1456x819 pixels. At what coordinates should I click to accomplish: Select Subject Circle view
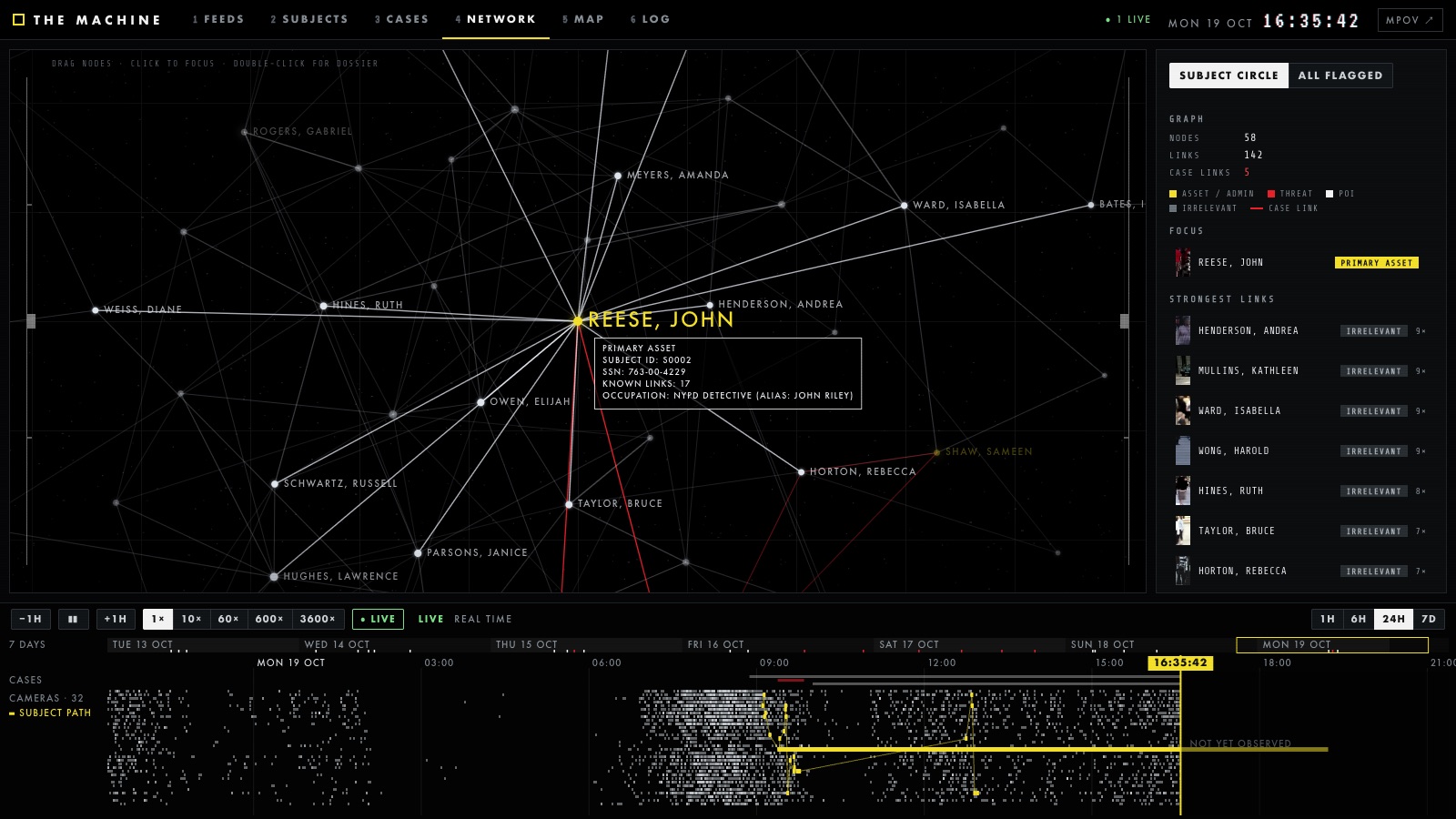1228,76
